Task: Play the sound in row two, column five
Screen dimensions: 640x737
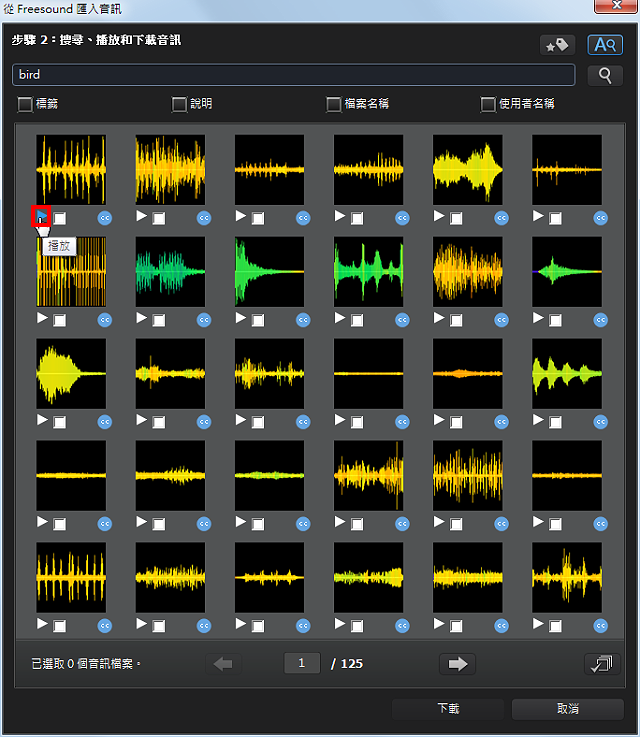Action: [439, 318]
